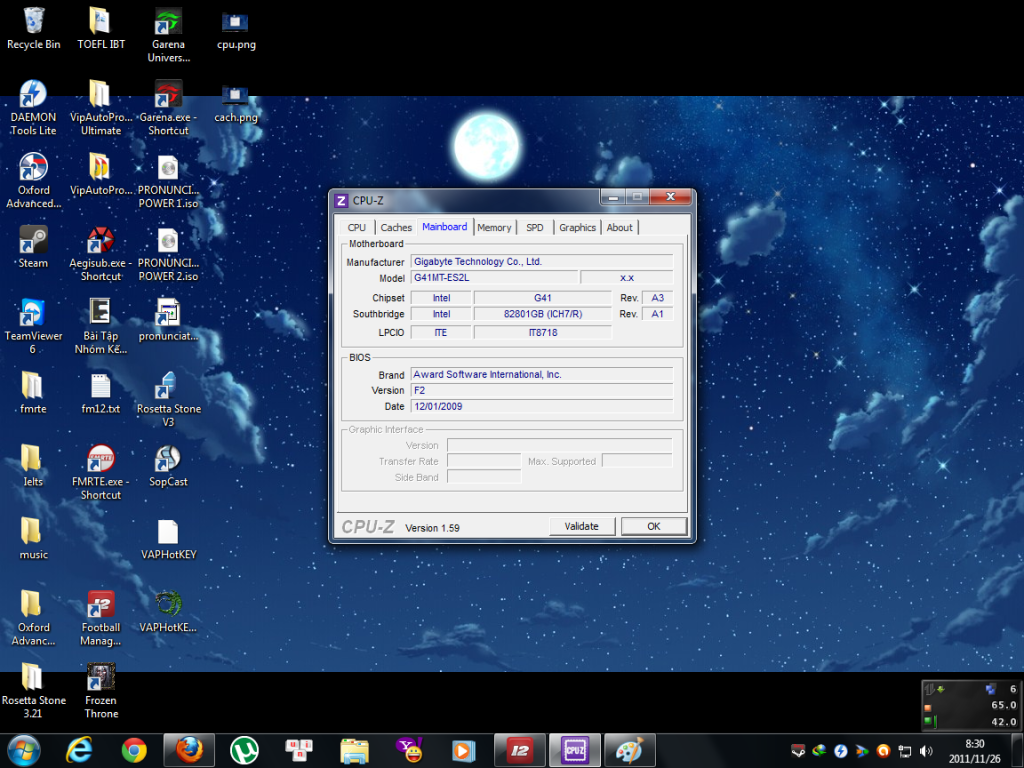Open the About tab in CPU-Z

pyautogui.click(x=620, y=227)
